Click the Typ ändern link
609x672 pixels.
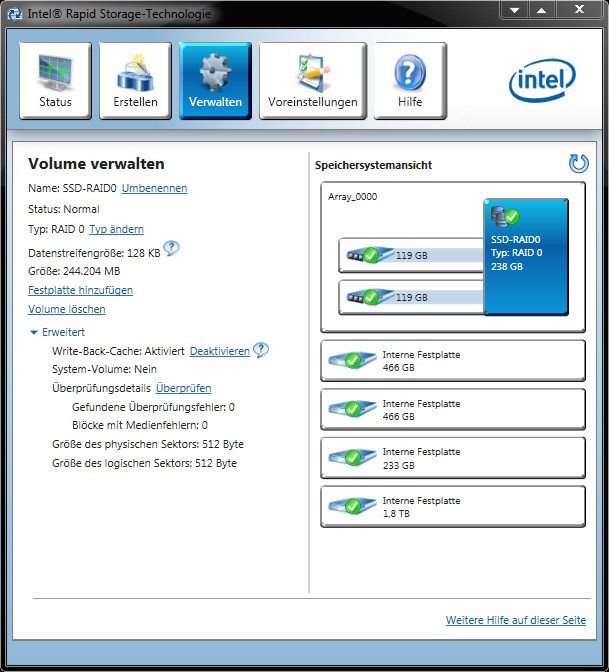[117, 229]
